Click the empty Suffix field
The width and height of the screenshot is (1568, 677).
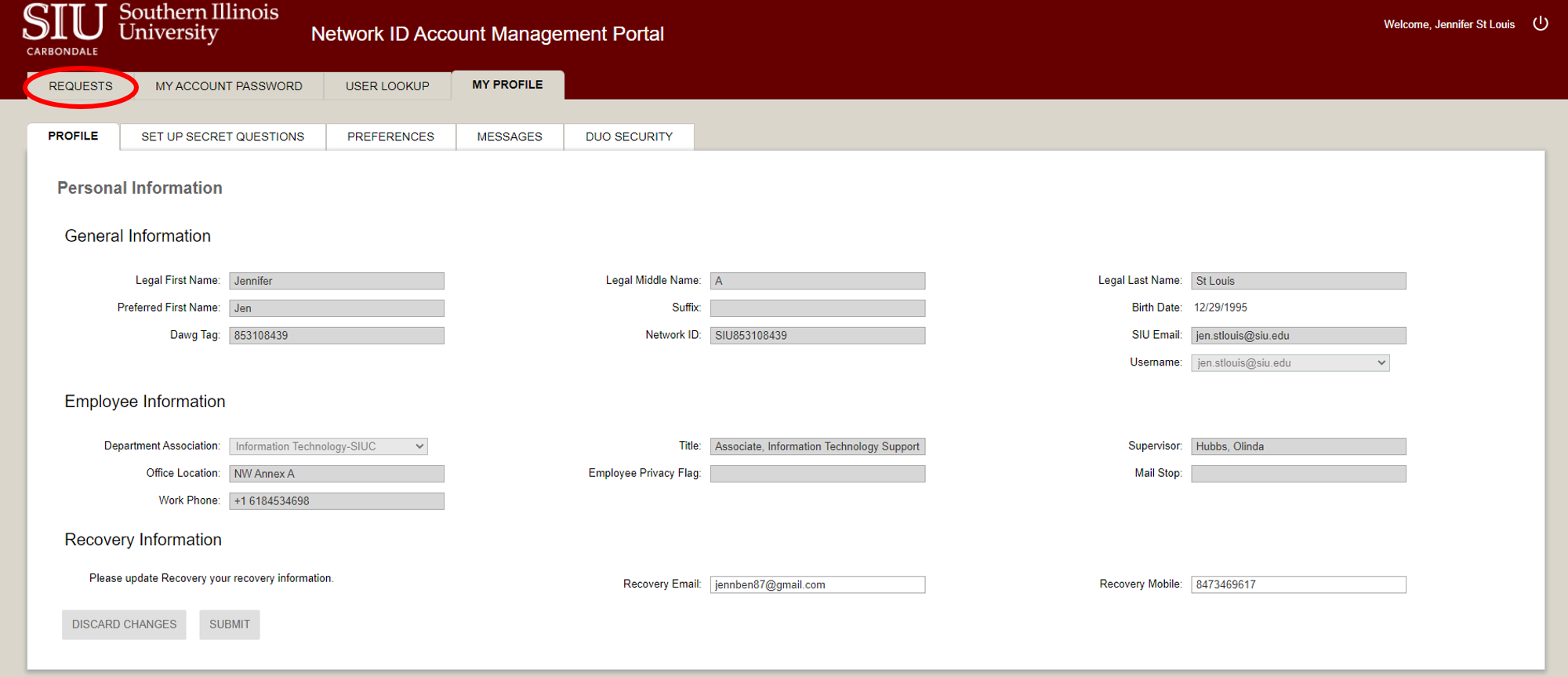[x=818, y=308]
